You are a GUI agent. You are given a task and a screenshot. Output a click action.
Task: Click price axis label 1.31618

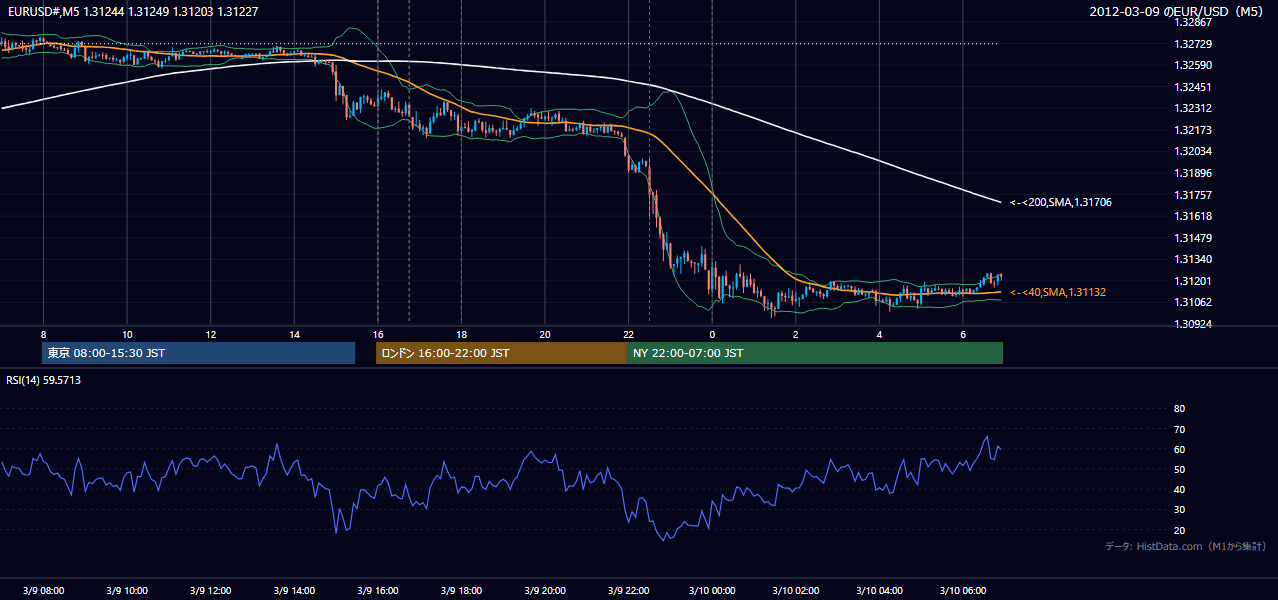[1193, 216]
